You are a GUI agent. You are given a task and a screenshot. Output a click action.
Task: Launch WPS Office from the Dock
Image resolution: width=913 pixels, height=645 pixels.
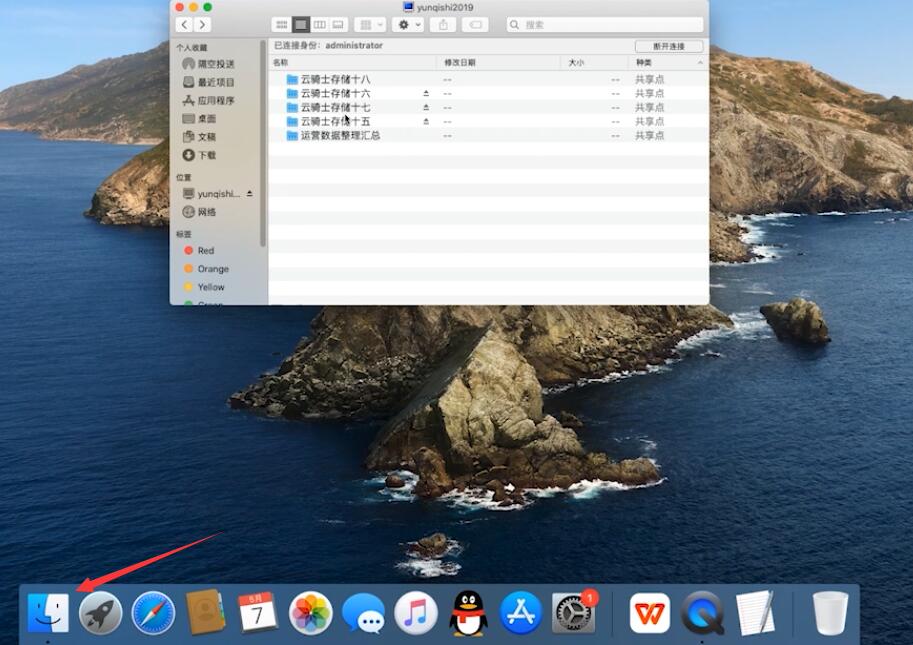click(649, 613)
